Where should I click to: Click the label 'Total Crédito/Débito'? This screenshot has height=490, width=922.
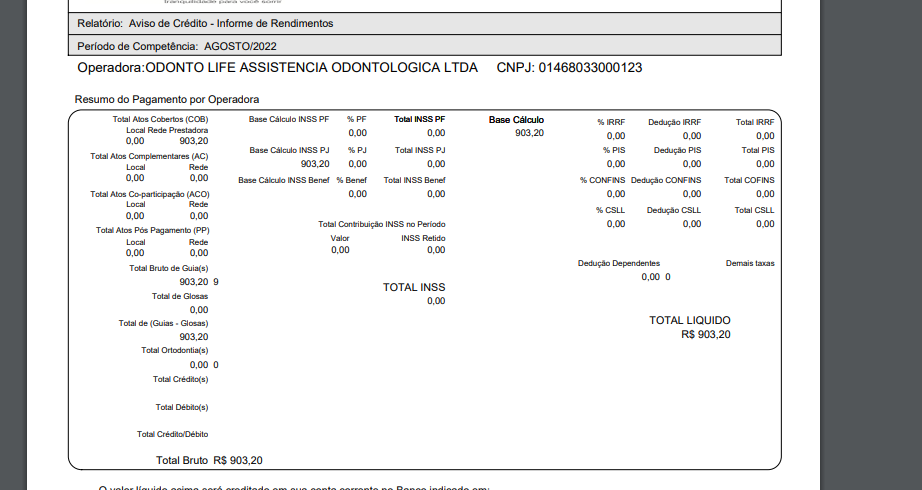pos(173,435)
